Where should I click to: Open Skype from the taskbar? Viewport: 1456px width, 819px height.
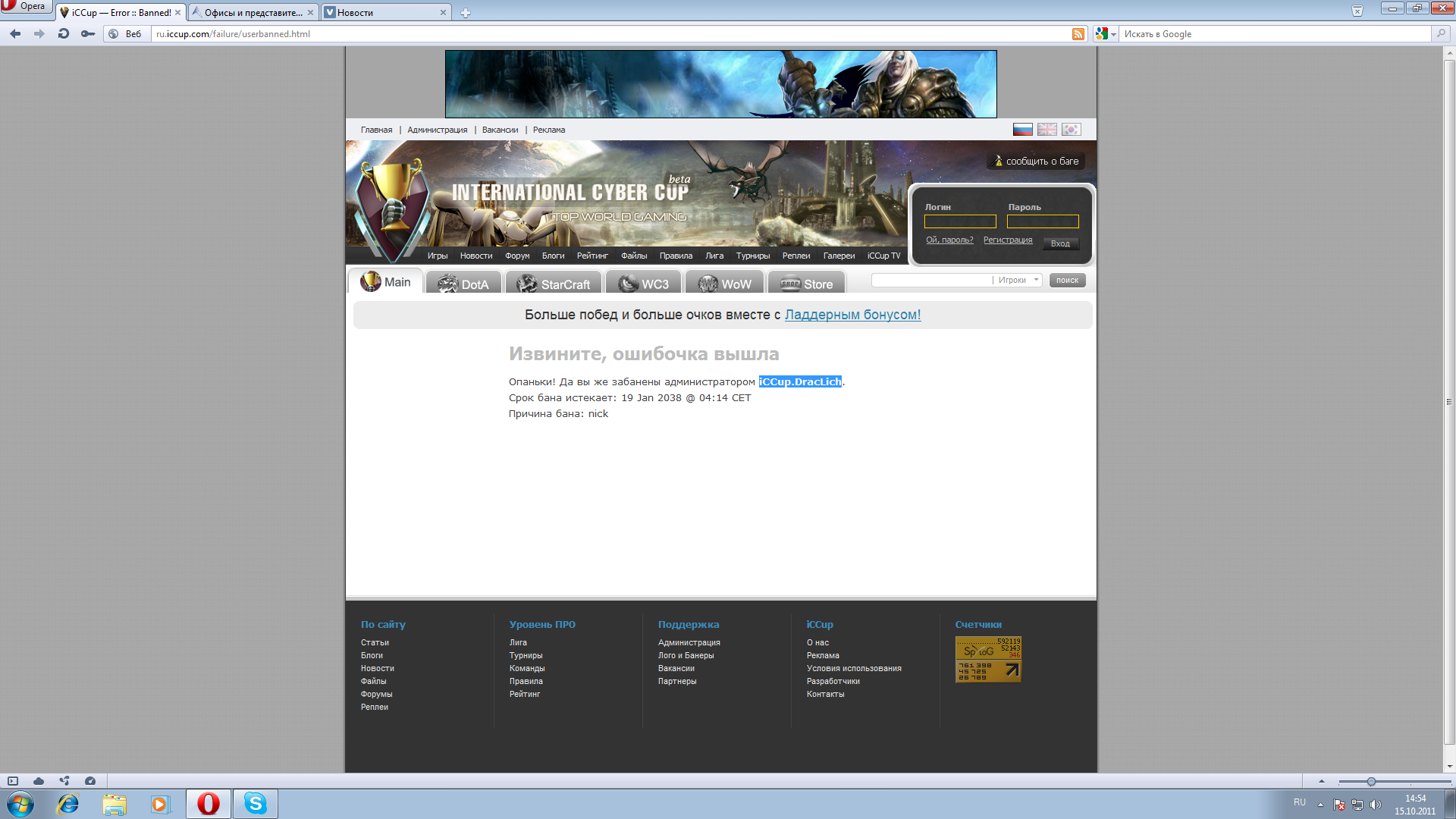(256, 804)
